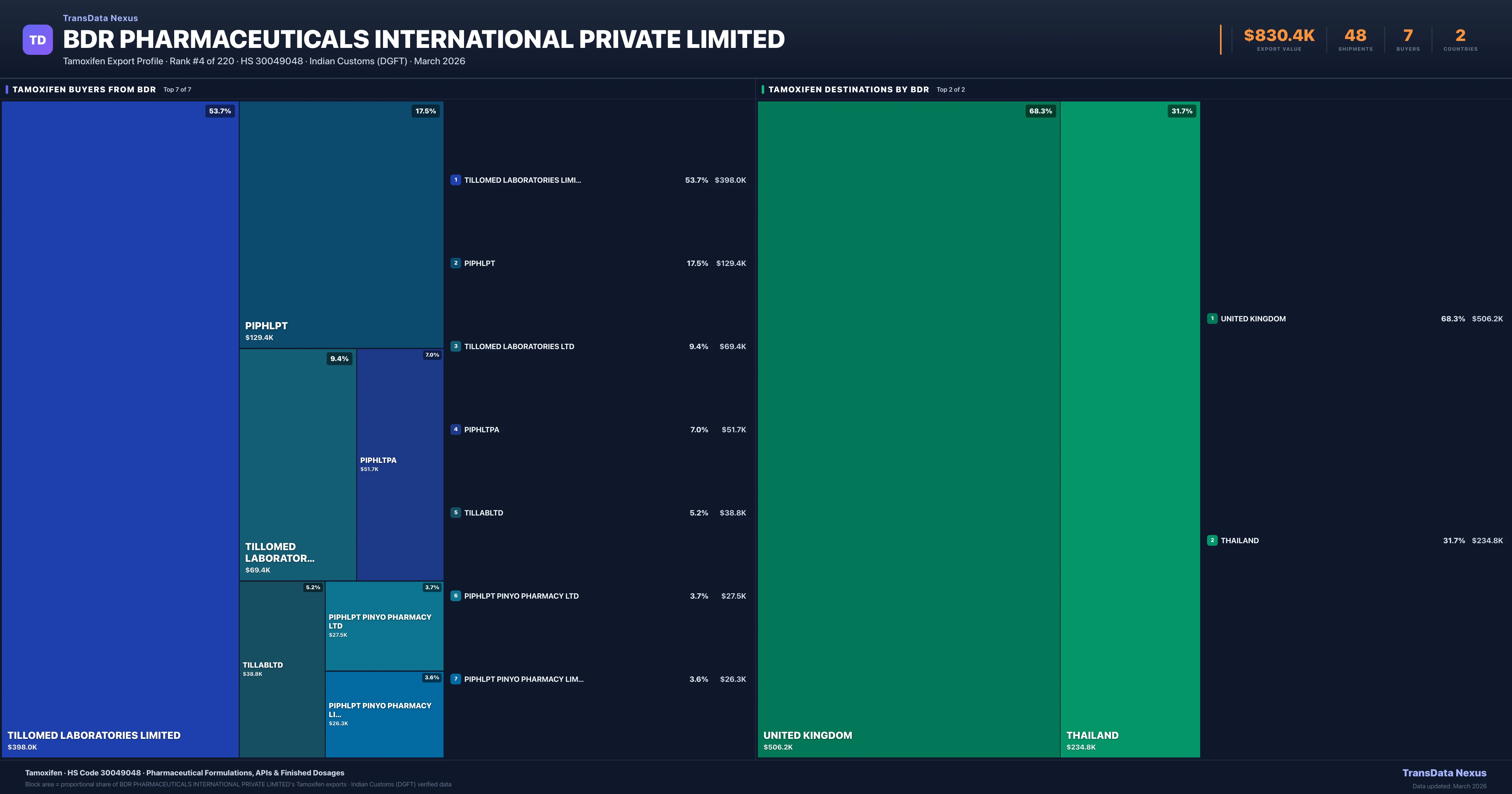
Task: Click rank badge 7 in the buyers list
Action: (455, 679)
